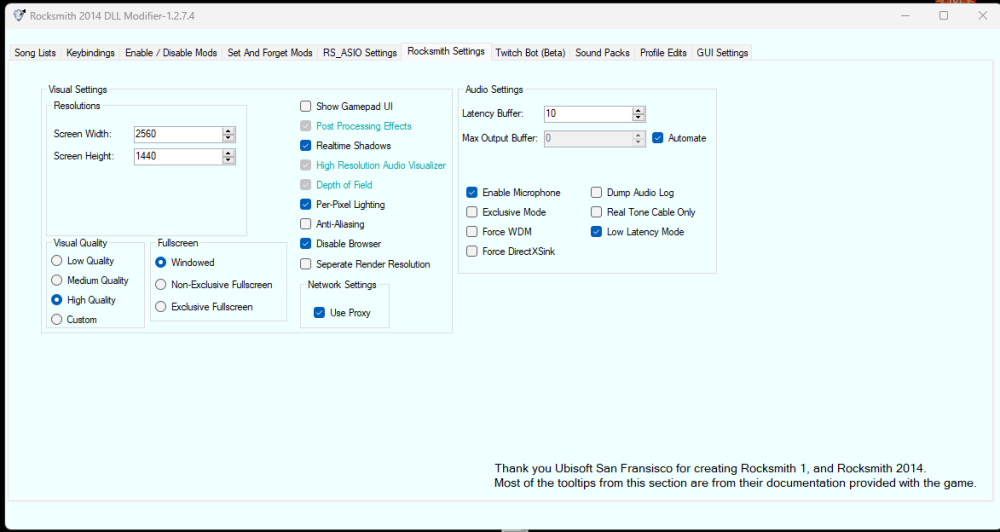
Task: Click the DLL Modifier title bar app icon
Action: [x=19, y=15]
